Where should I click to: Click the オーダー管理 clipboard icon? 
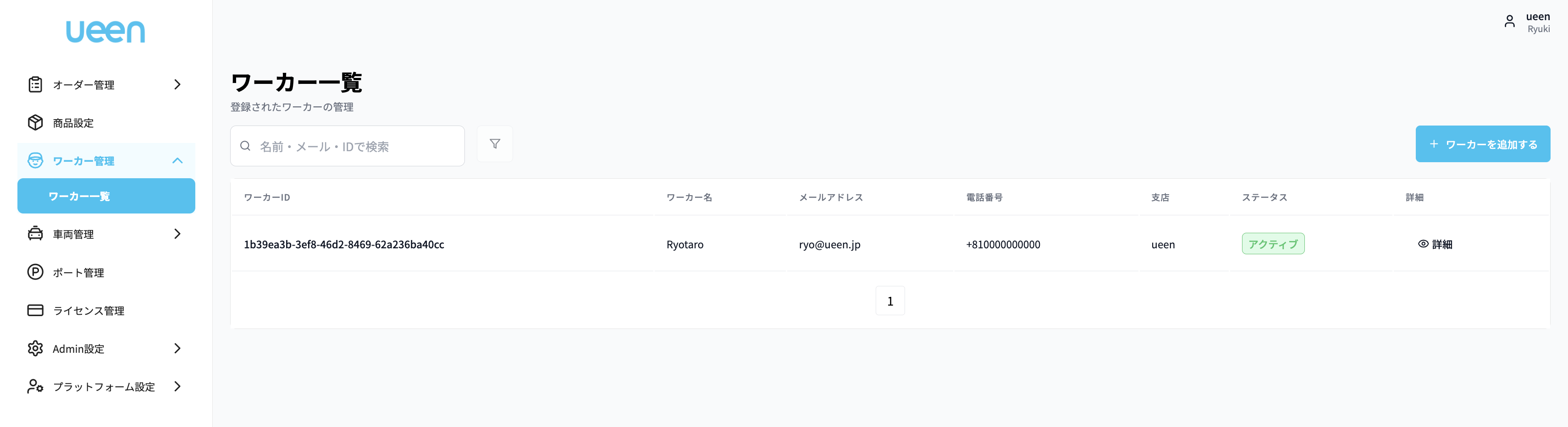pos(35,85)
